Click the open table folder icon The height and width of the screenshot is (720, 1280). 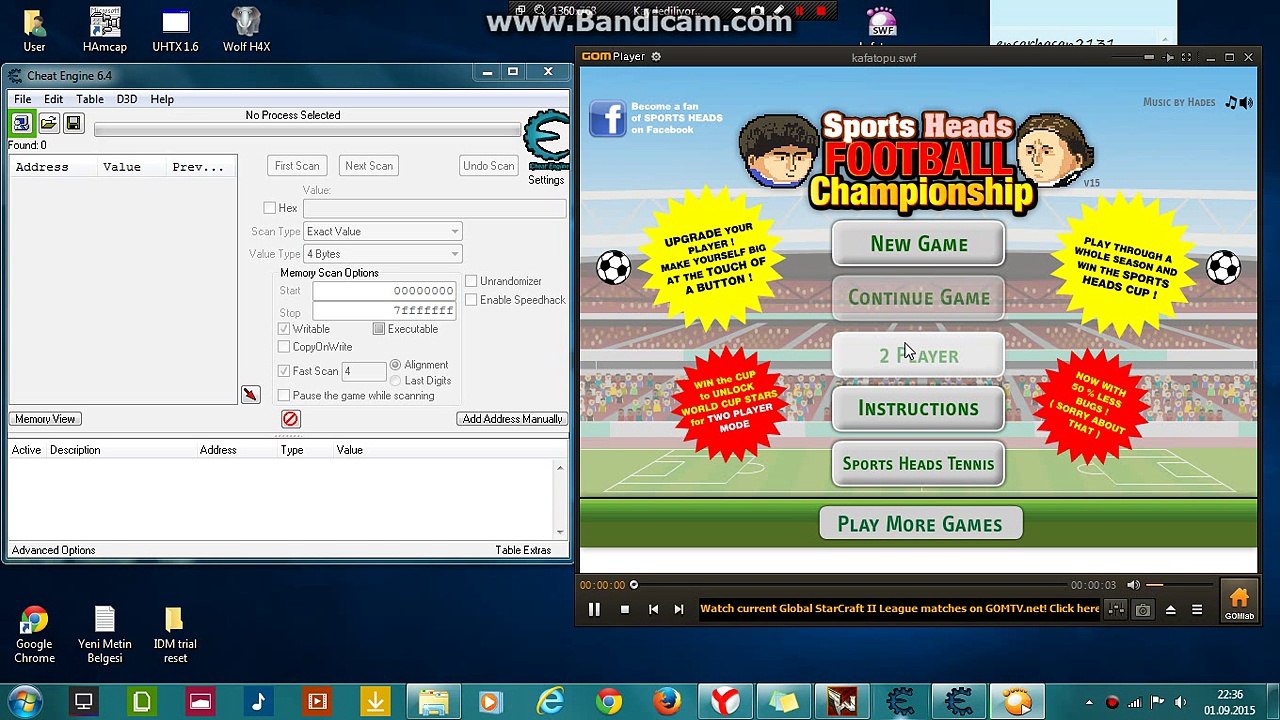pyautogui.click(x=48, y=123)
